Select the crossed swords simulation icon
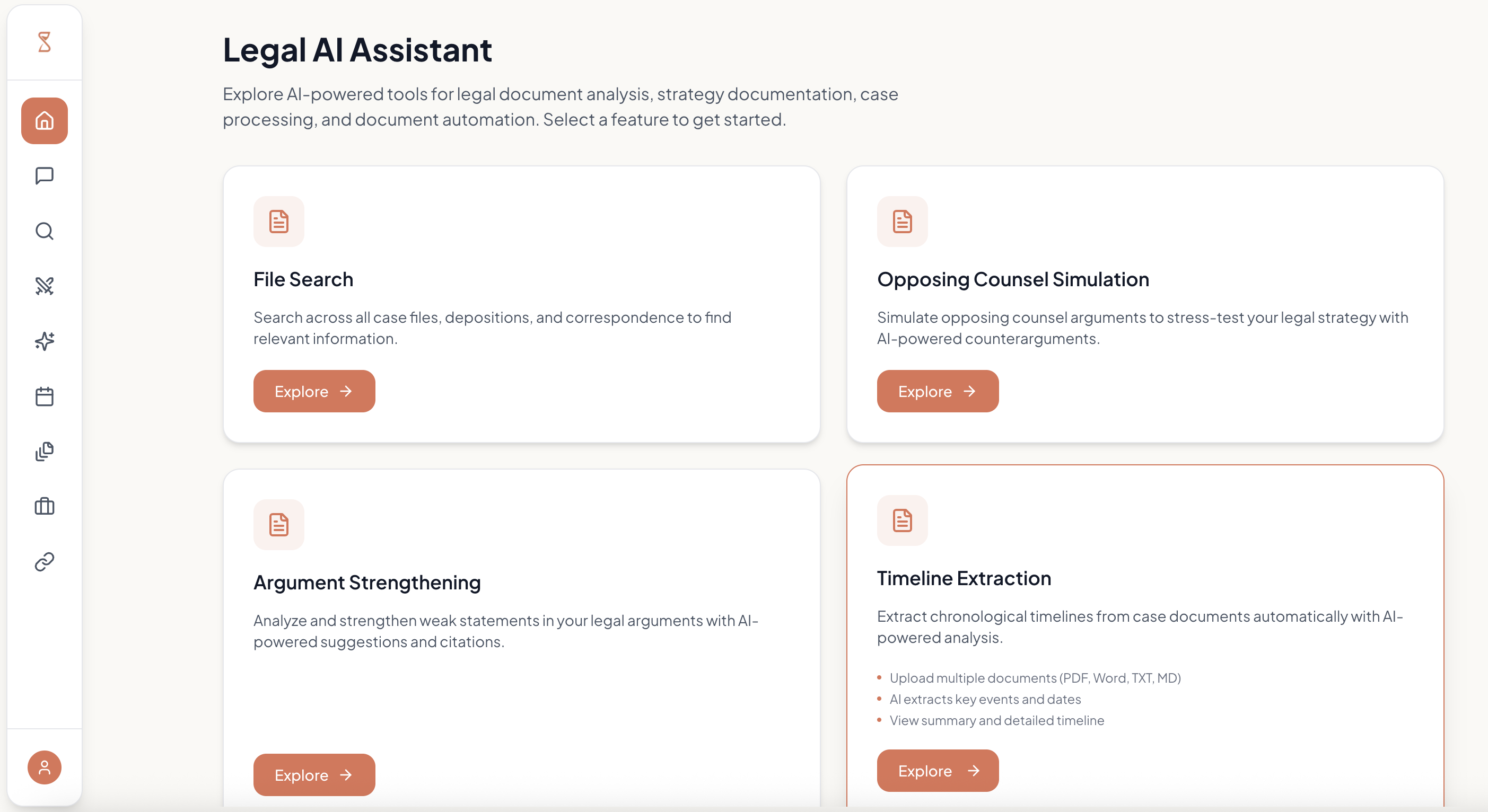The width and height of the screenshot is (1488, 812). (45, 285)
